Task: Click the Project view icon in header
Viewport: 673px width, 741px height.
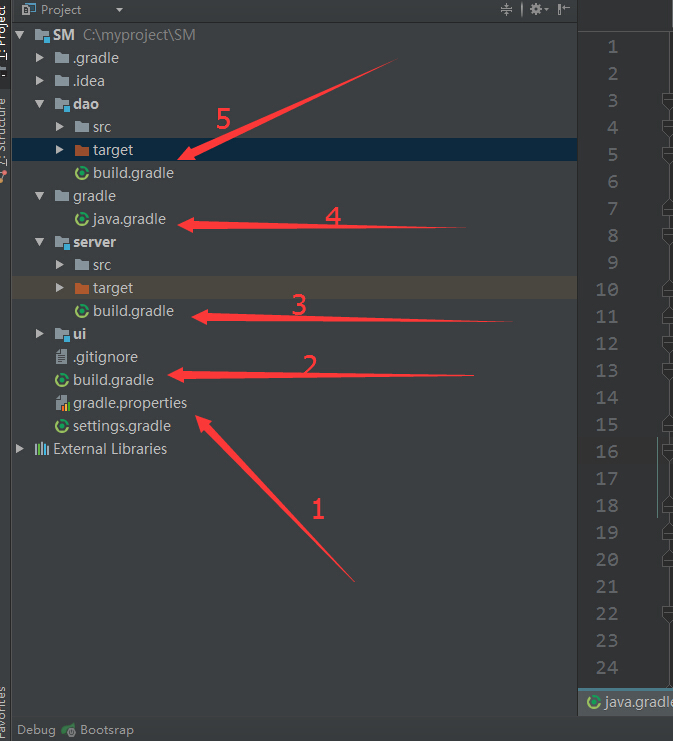Action: [x=29, y=9]
